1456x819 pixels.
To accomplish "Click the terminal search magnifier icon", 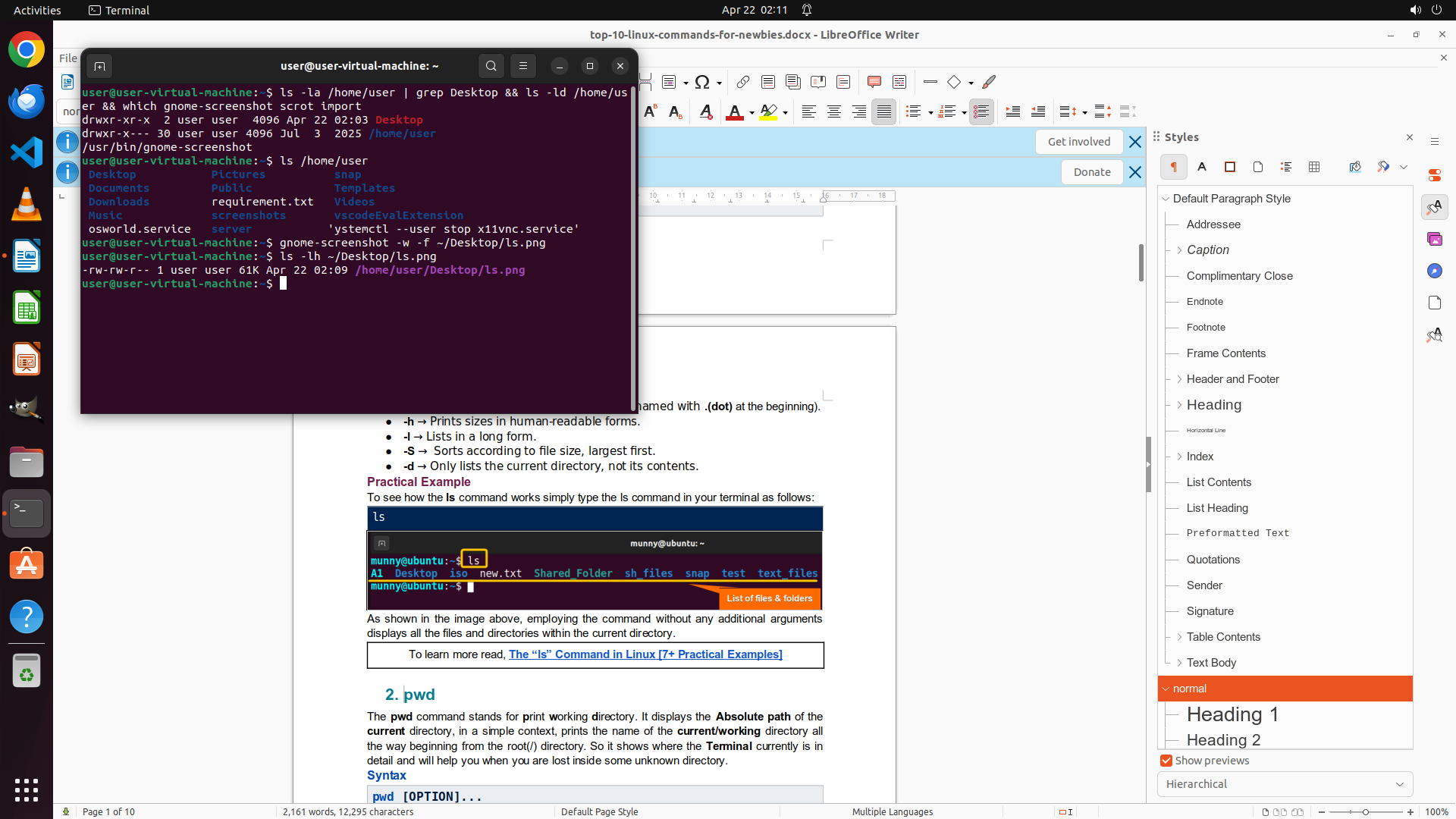I will (491, 66).
